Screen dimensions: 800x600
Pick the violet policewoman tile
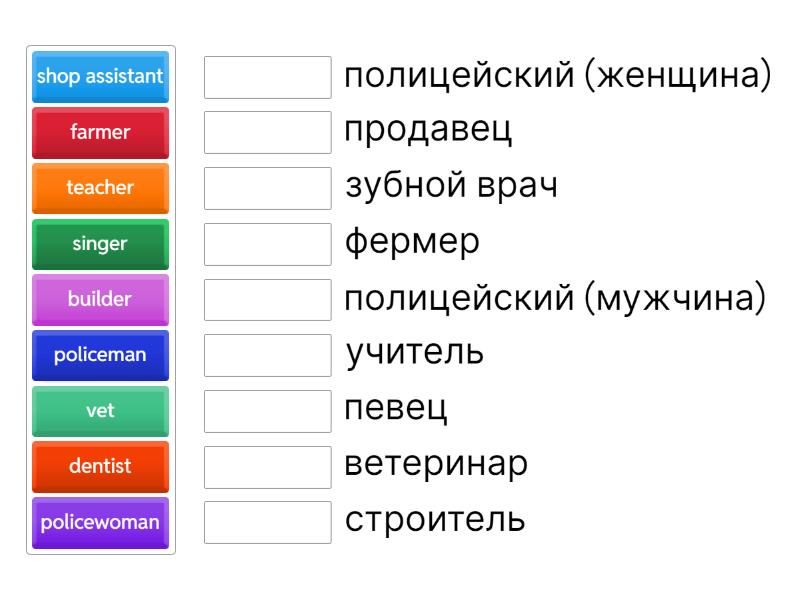click(x=100, y=522)
